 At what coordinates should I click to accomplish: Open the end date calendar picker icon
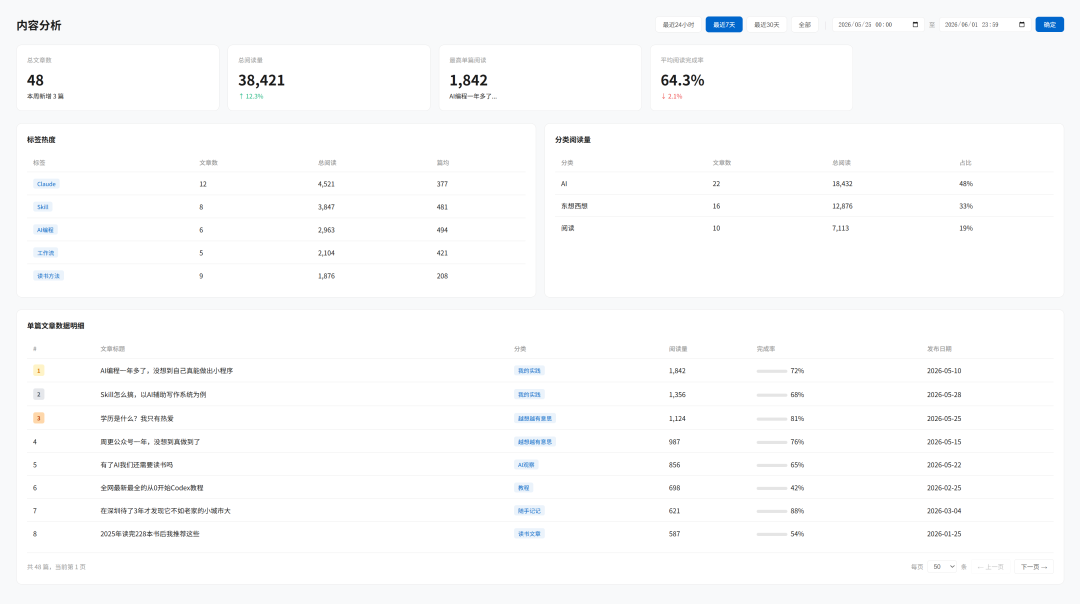1021,25
